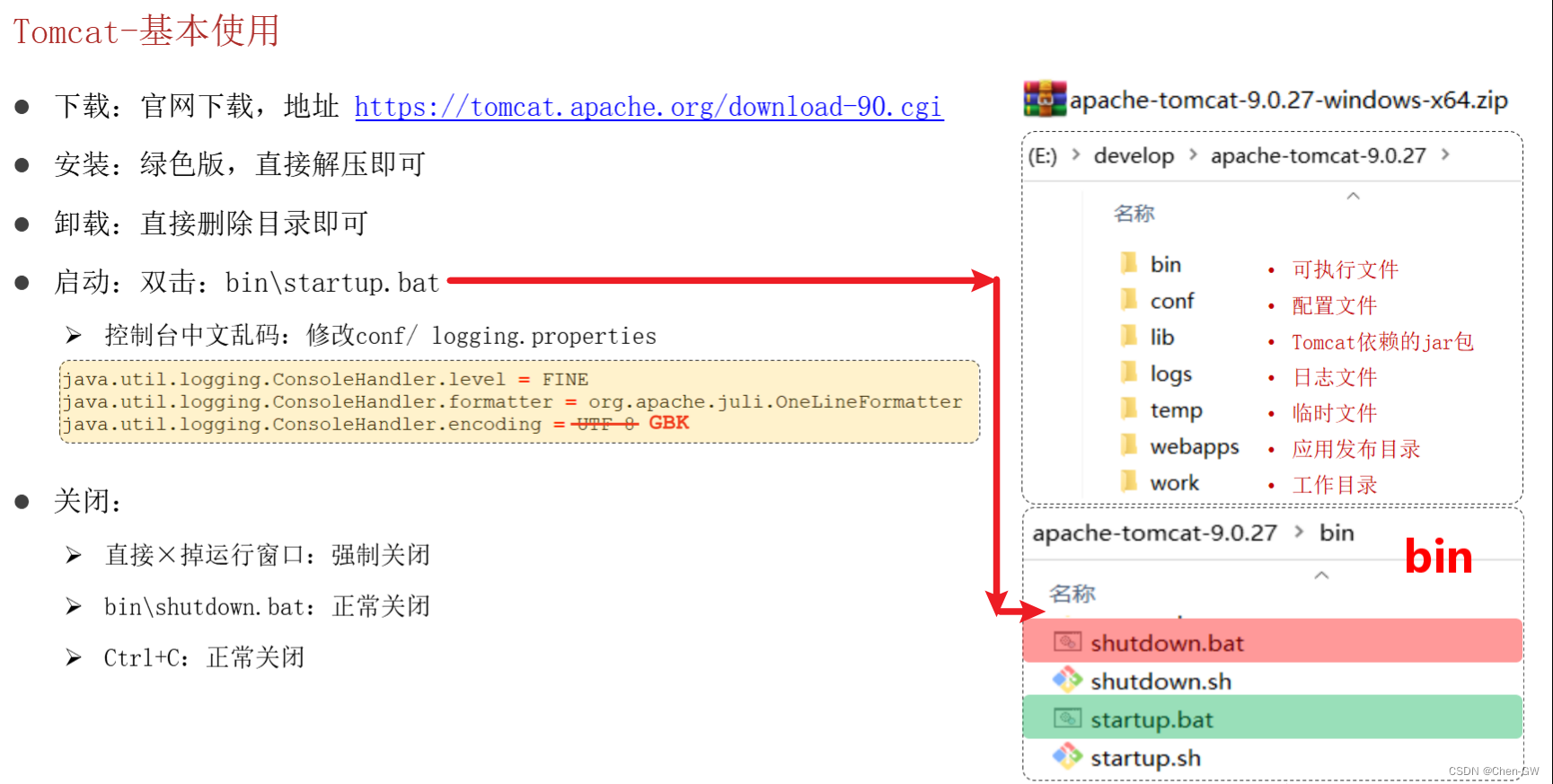1553x784 pixels.
Task: Expand chevron between apache-tomcat-9.0.27 and bin
Action: 1299,532
